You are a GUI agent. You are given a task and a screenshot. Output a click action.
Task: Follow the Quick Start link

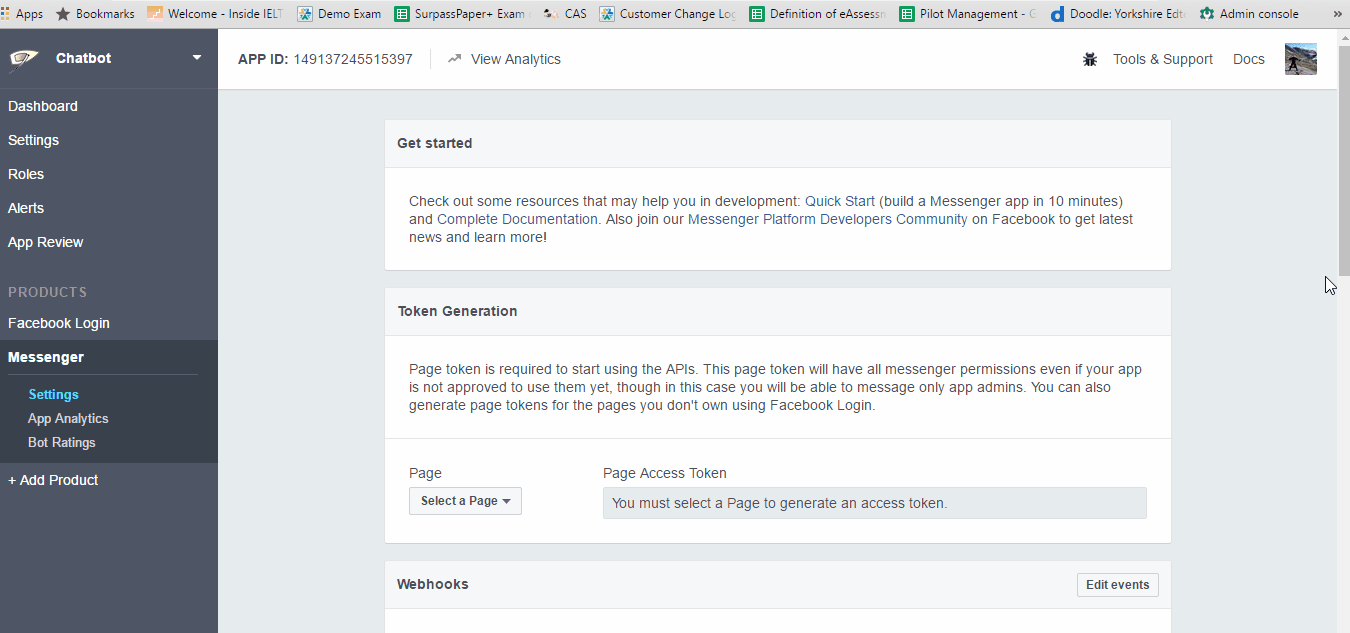pyautogui.click(x=840, y=201)
